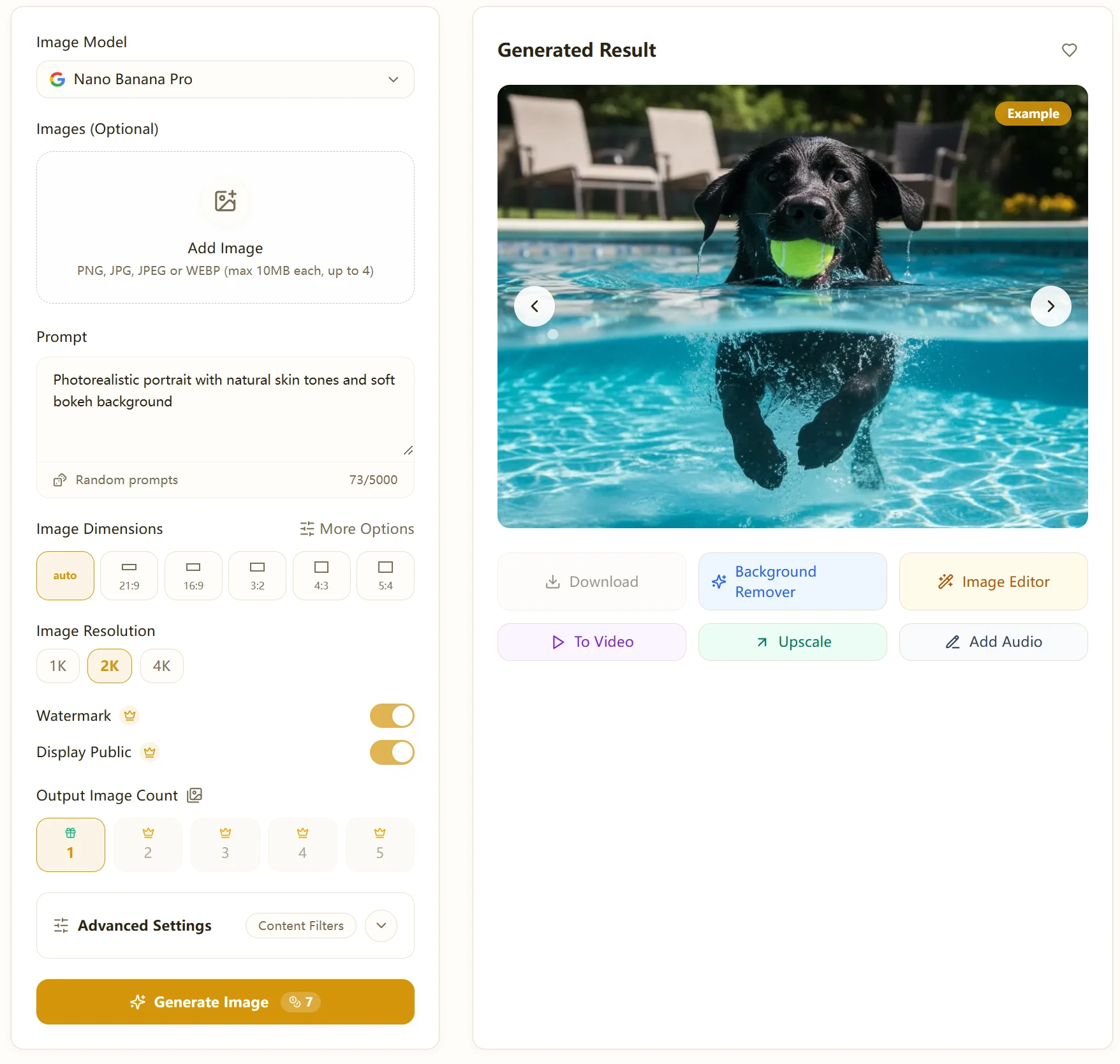This screenshot has width=1120, height=1064.
Task: Select the 4K image resolution
Action: [x=161, y=666]
